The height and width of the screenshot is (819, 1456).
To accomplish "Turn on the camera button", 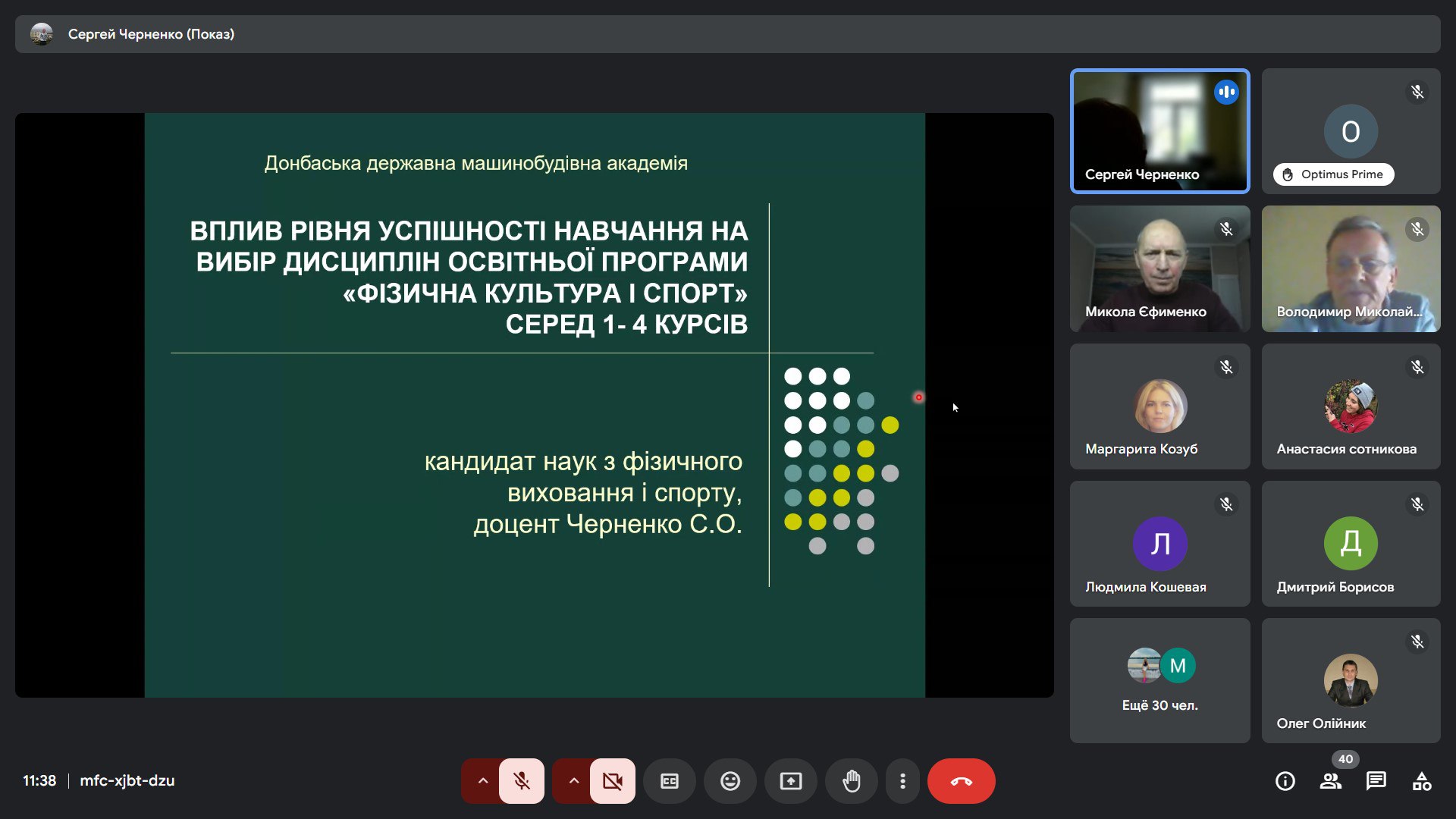I will coord(613,780).
